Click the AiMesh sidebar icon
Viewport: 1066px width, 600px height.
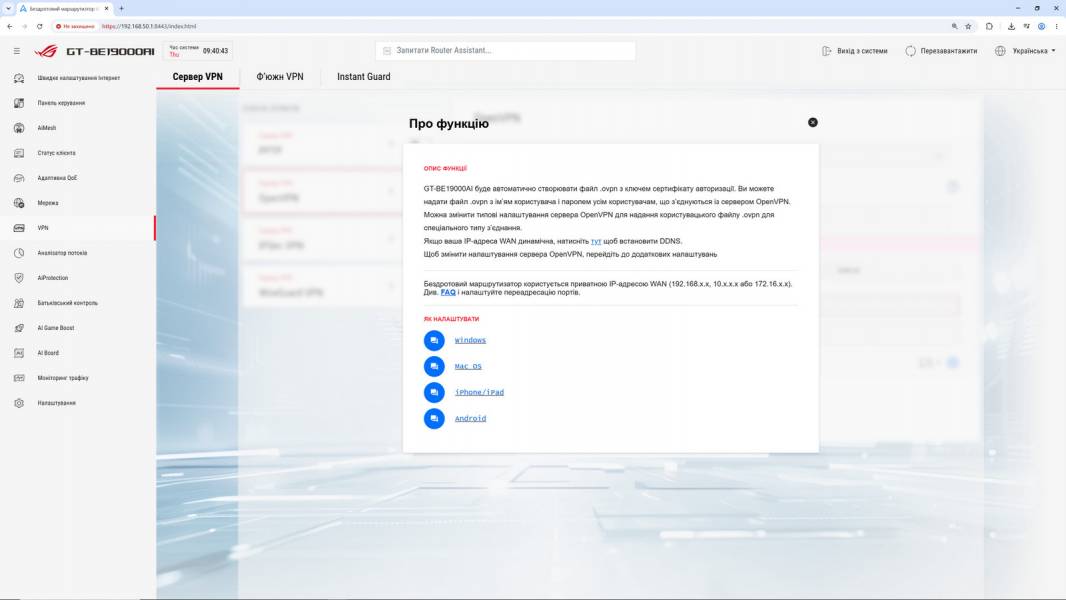[x=19, y=128]
